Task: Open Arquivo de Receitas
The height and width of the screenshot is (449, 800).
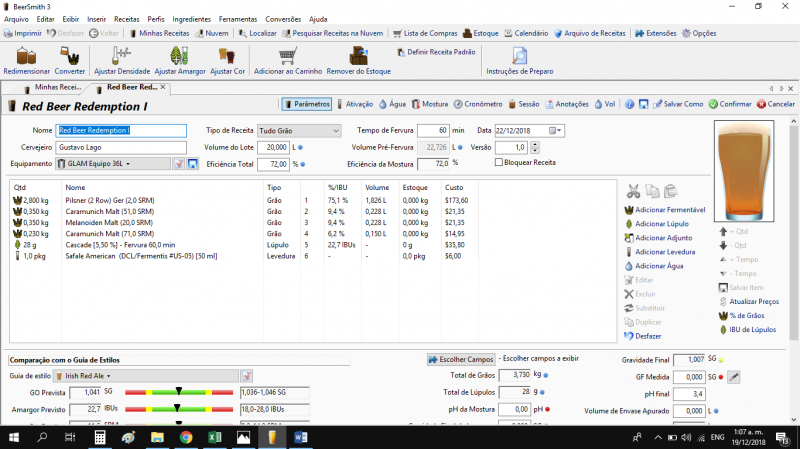Action: coord(590,33)
